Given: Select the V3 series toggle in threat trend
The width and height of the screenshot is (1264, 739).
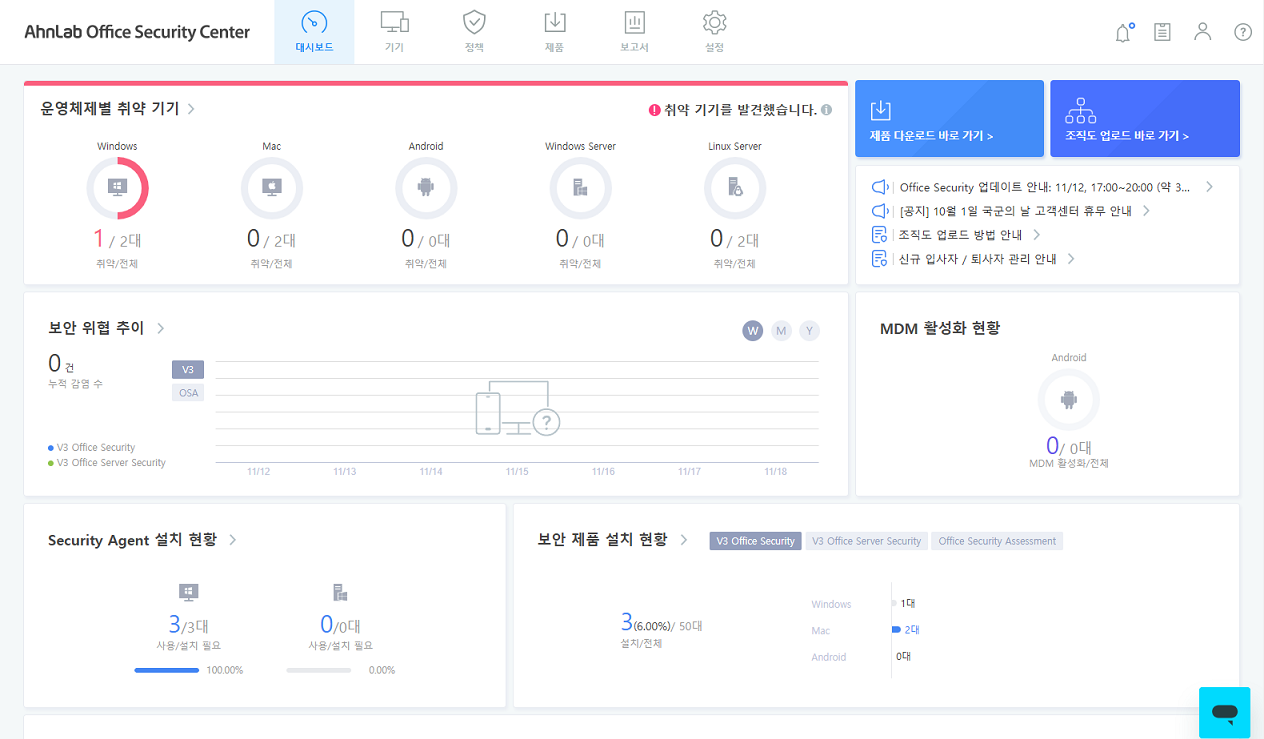Looking at the screenshot, I should pyautogui.click(x=188, y=369).
